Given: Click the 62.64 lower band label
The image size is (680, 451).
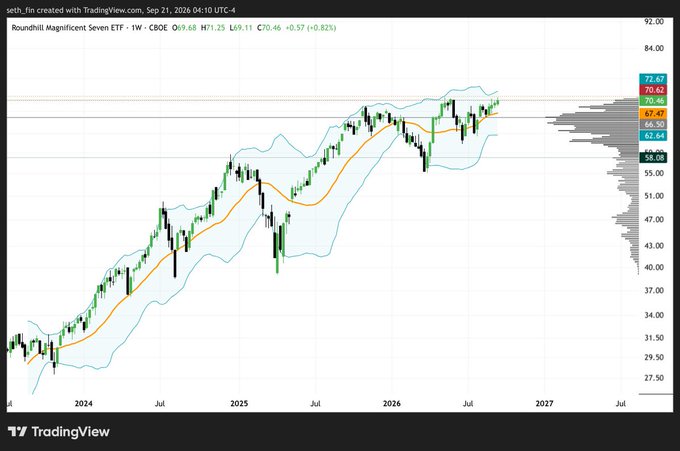Looking at the screenshot, I should (x=654, y=136).
